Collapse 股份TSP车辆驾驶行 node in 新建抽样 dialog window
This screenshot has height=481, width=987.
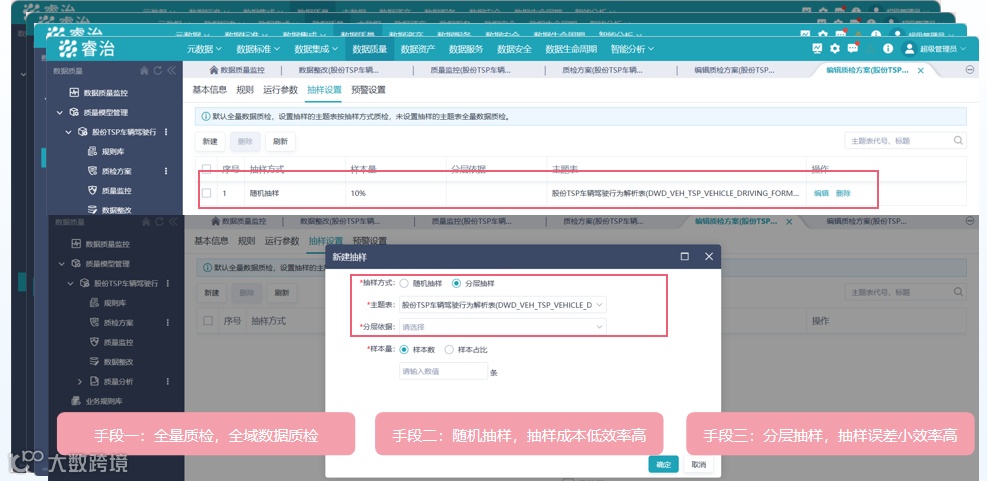pyautogui.click(x=70, y=283)
